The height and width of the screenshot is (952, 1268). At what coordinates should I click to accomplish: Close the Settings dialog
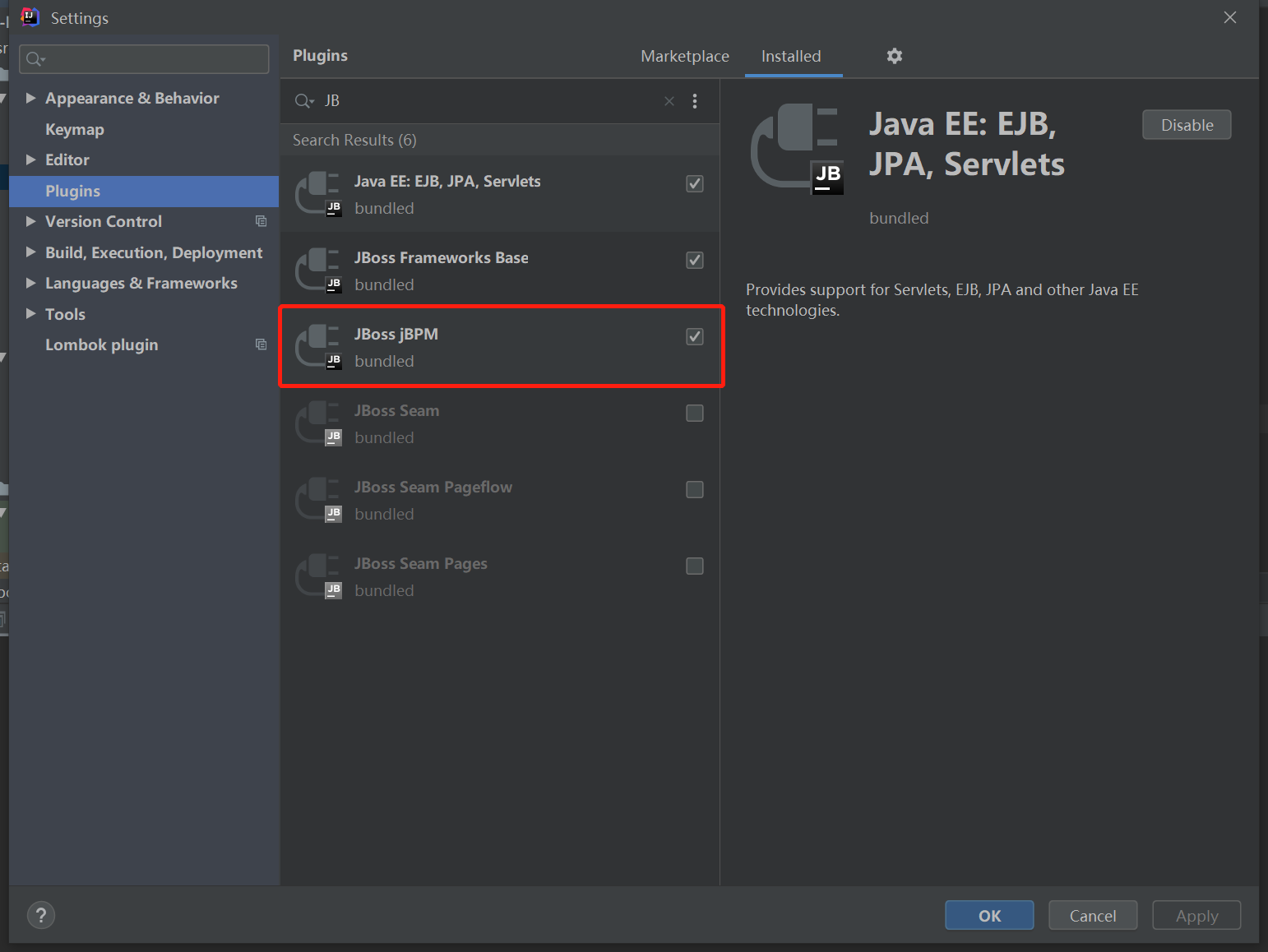coord(1230,17)
